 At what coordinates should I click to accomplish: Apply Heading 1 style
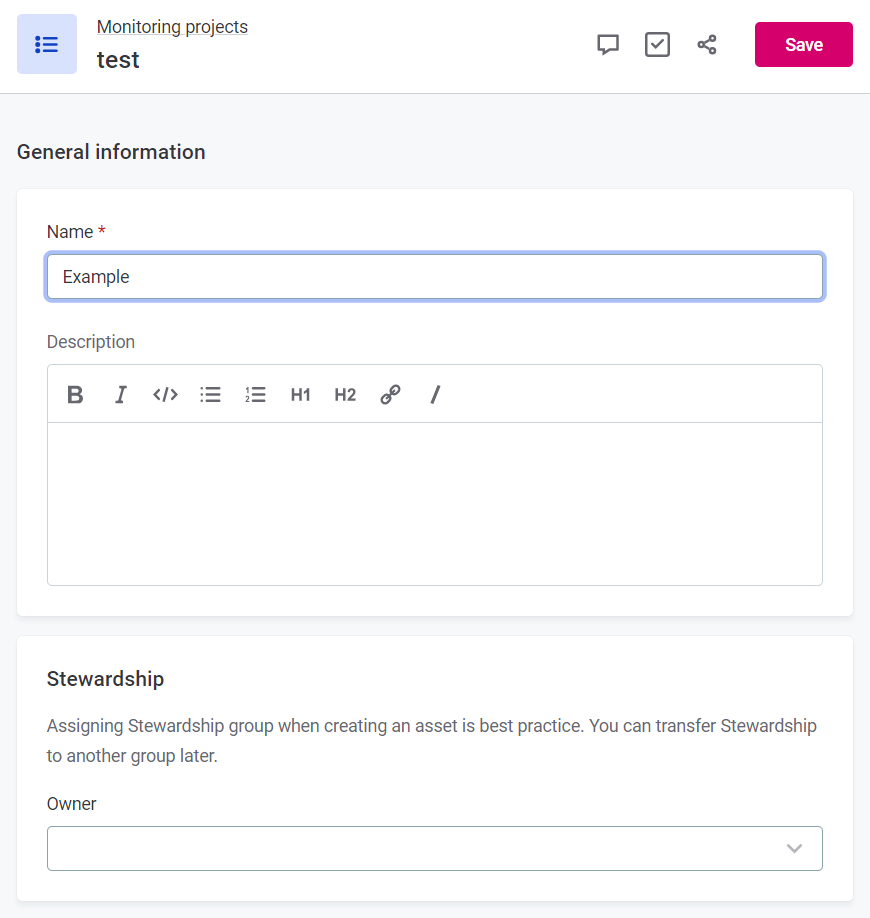point(300,395)
